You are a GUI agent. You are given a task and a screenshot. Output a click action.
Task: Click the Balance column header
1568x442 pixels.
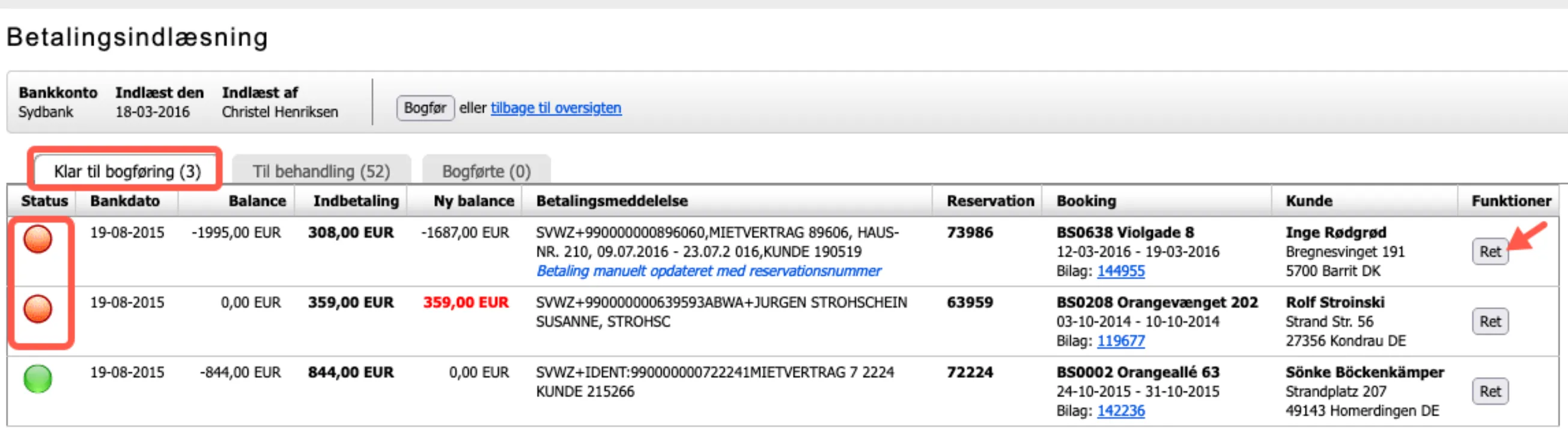257,201
